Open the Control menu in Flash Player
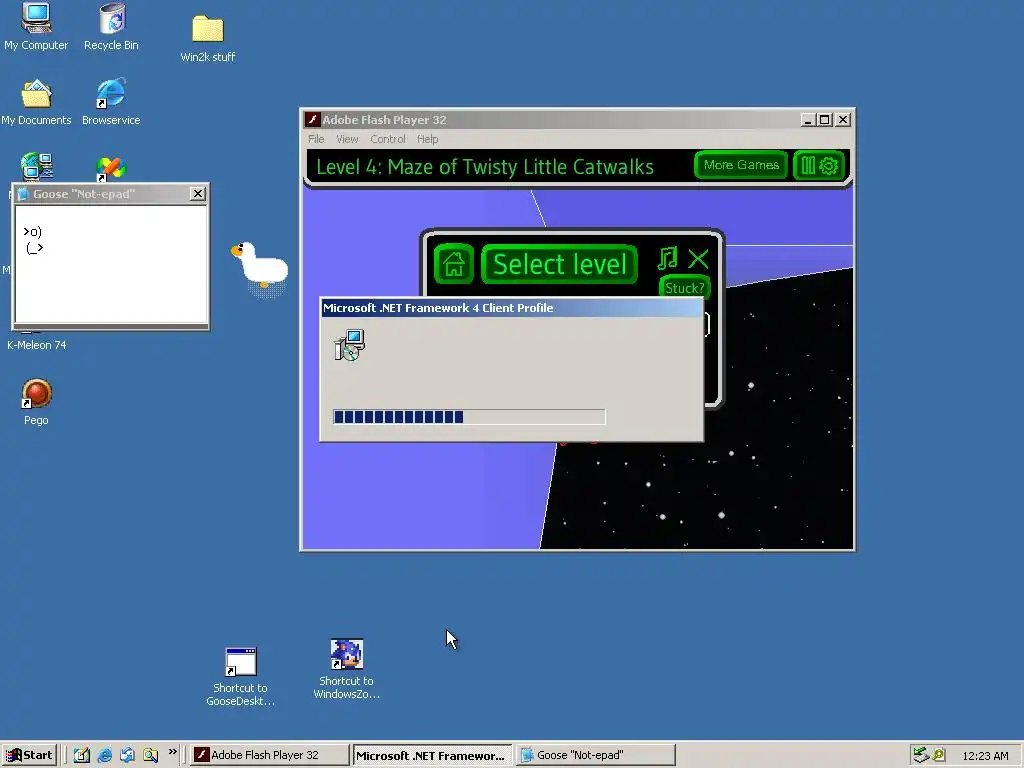Image resolution: width=1024 pixels, height=768 pixels. (388, 139)
